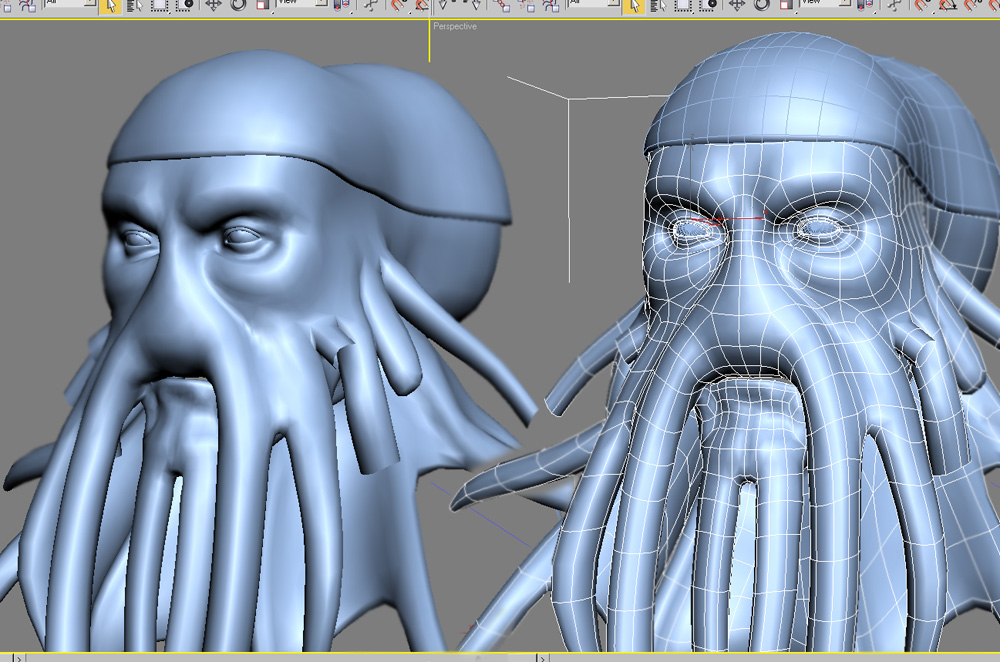Open View coordinate system dropdown above wireframe model
The width and height of the screenshot is (1000, 662).
coord(826,4)
